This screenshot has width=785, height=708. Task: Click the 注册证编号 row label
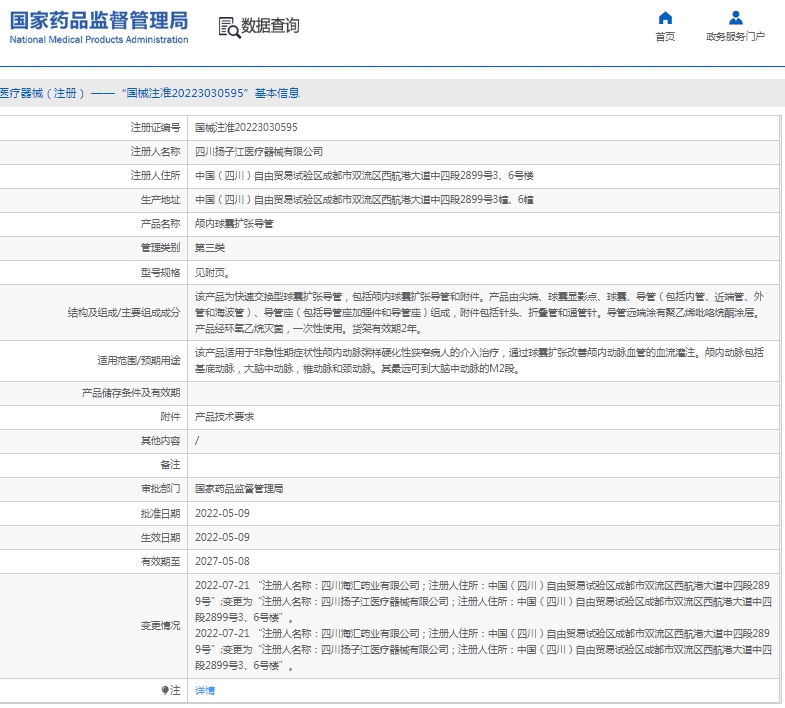pyautogui.click(x=156, y=128)
